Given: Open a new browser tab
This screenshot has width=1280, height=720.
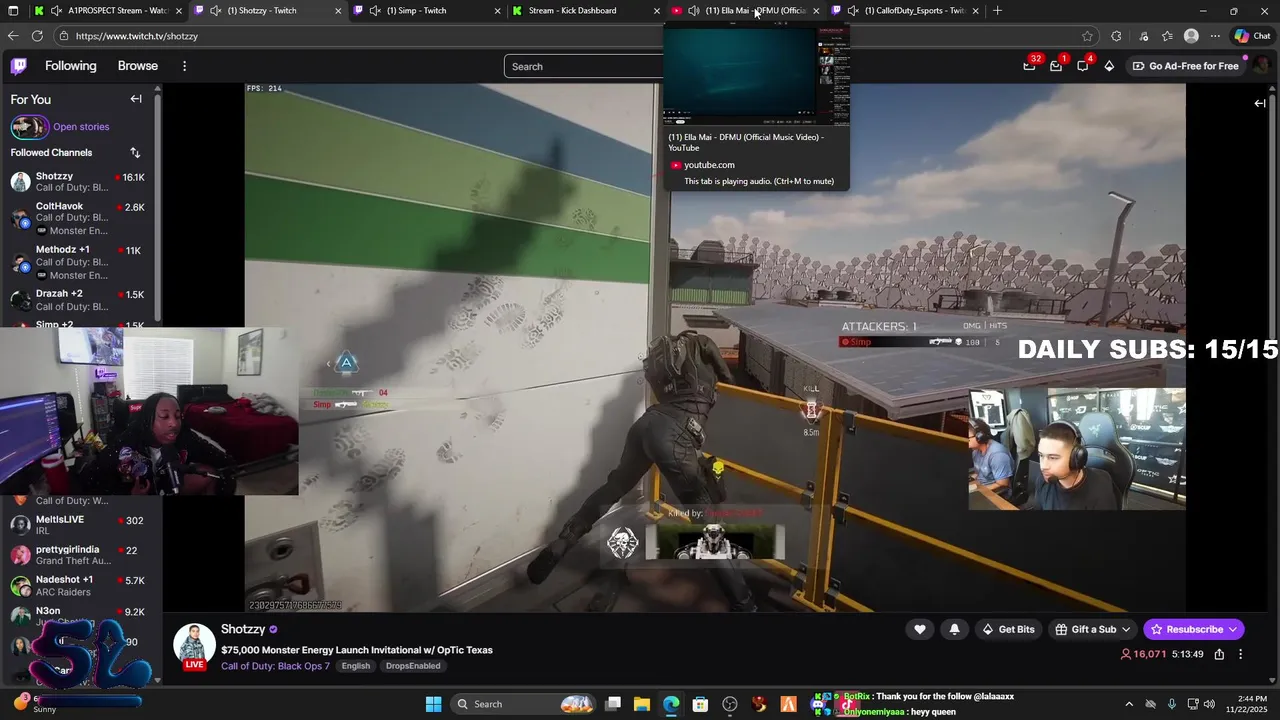Looking at the screenshot, I should point(997,11).
